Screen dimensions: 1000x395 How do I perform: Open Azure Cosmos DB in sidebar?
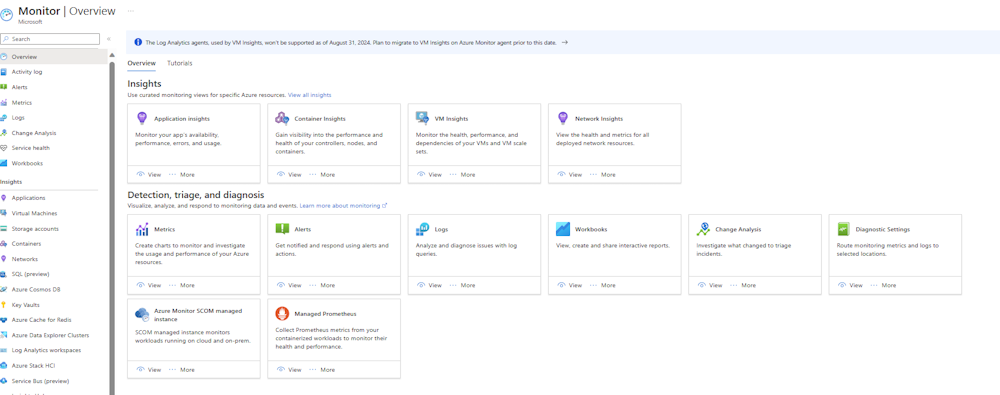coord(36,290)
